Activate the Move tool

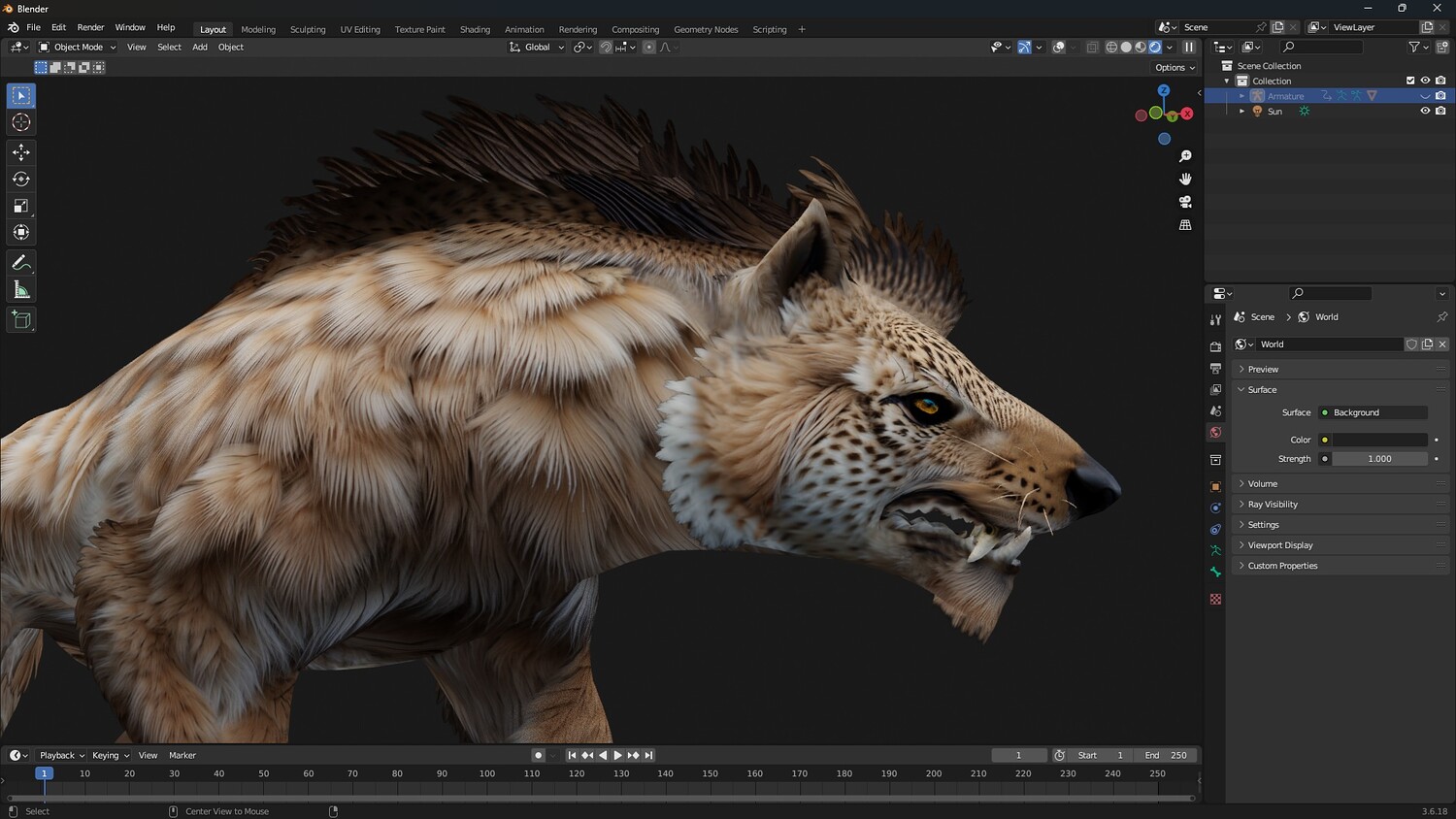point(21,152)
